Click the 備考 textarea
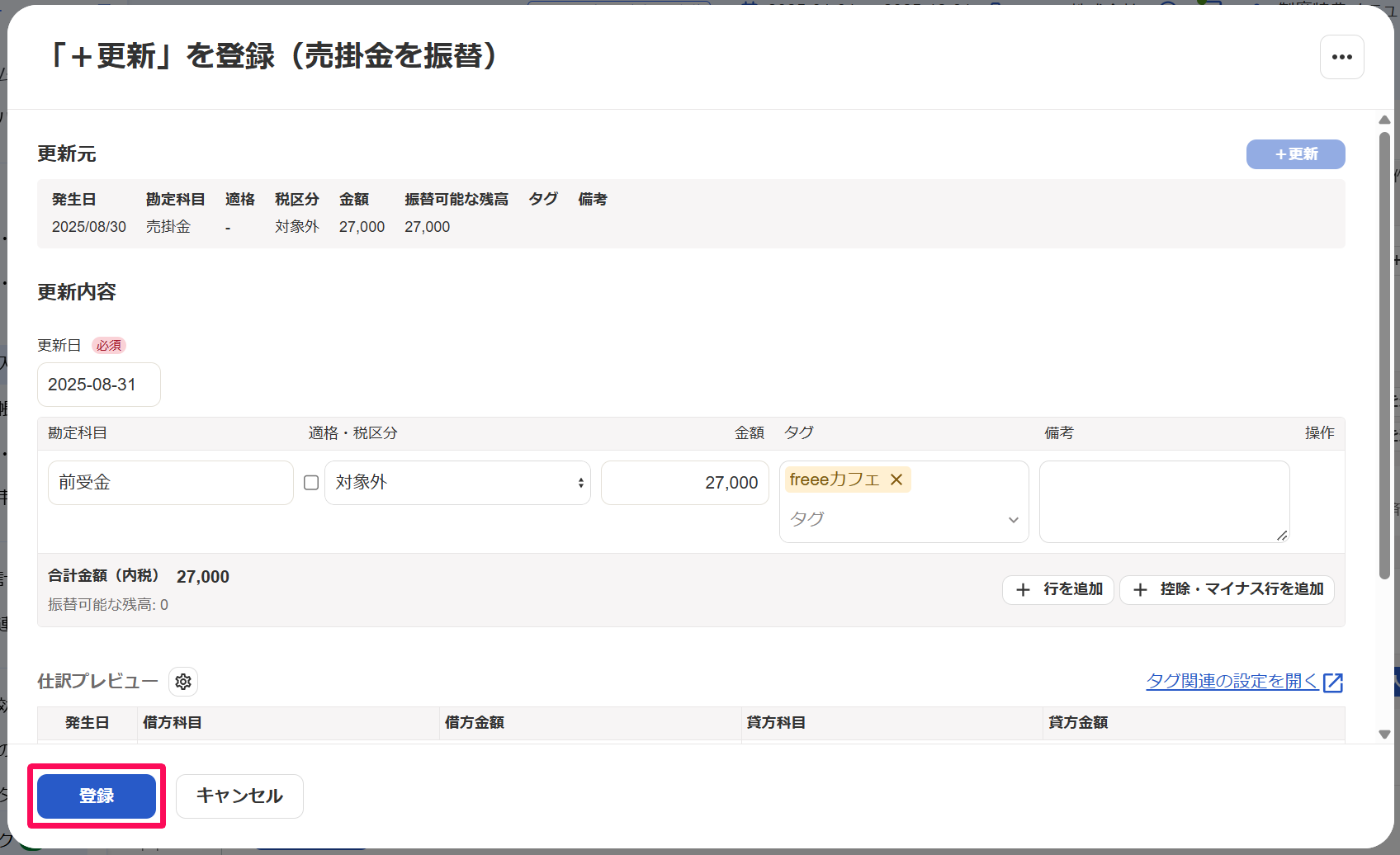 pos(1164,502)
